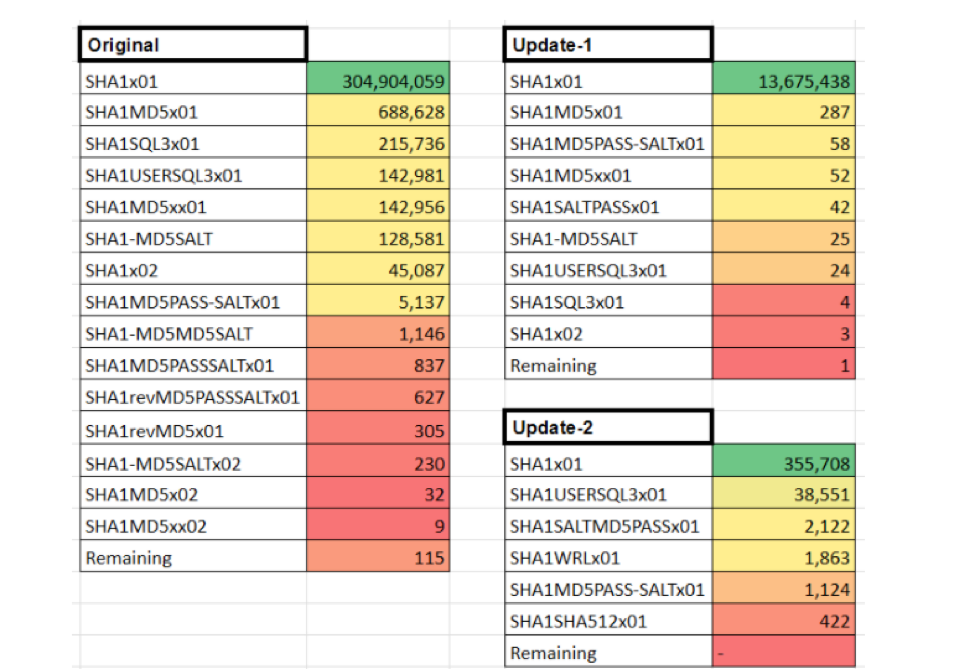The image size is (975, 669).
Task: Click the SHA1-MD5MD5SALT label cell
Action: 192,334
